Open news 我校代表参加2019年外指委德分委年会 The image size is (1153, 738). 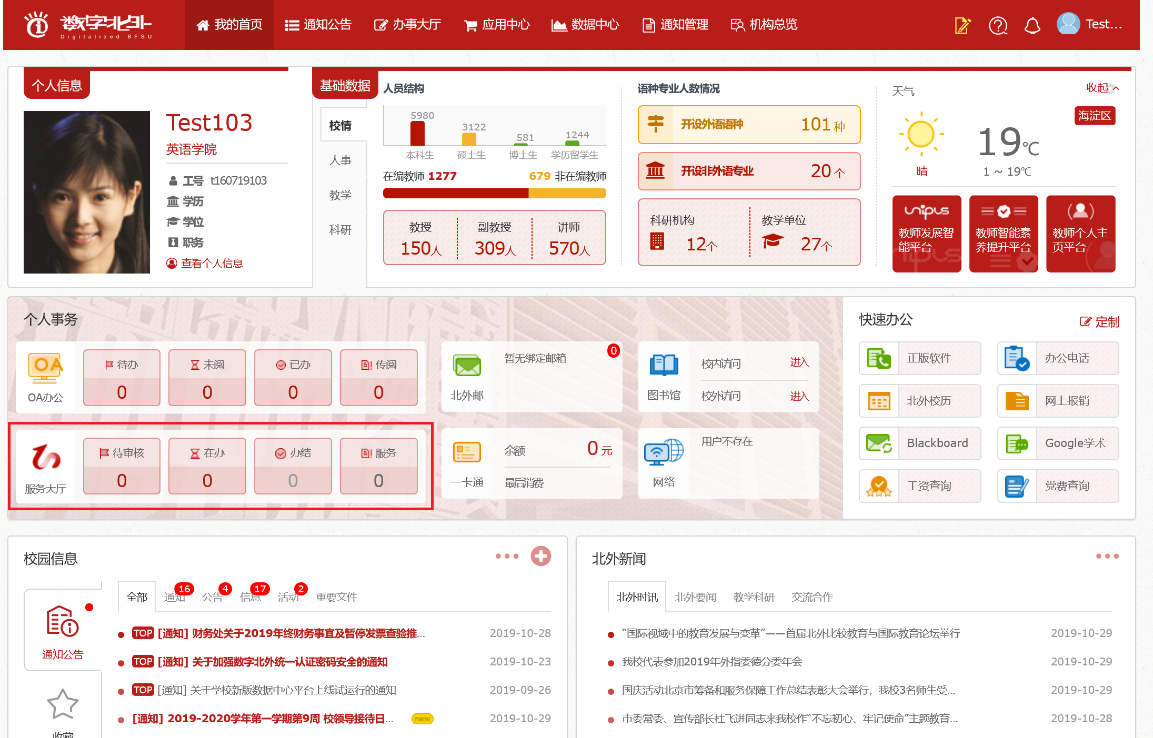pyautogui.click(x=712, y=662)
